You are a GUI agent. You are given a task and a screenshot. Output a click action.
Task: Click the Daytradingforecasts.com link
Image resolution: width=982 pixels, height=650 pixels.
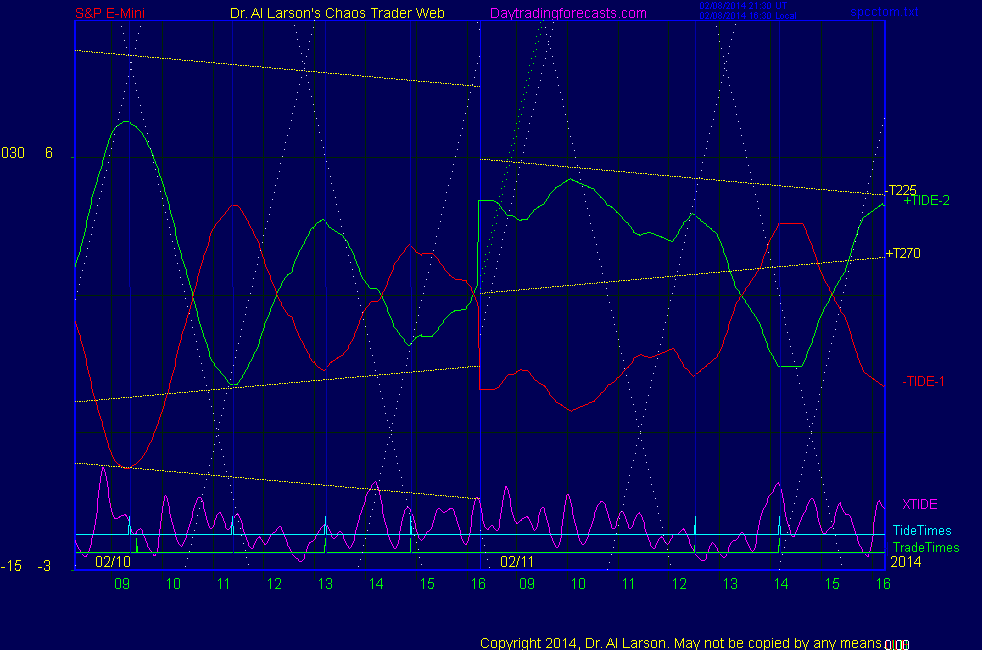[567, 13]
